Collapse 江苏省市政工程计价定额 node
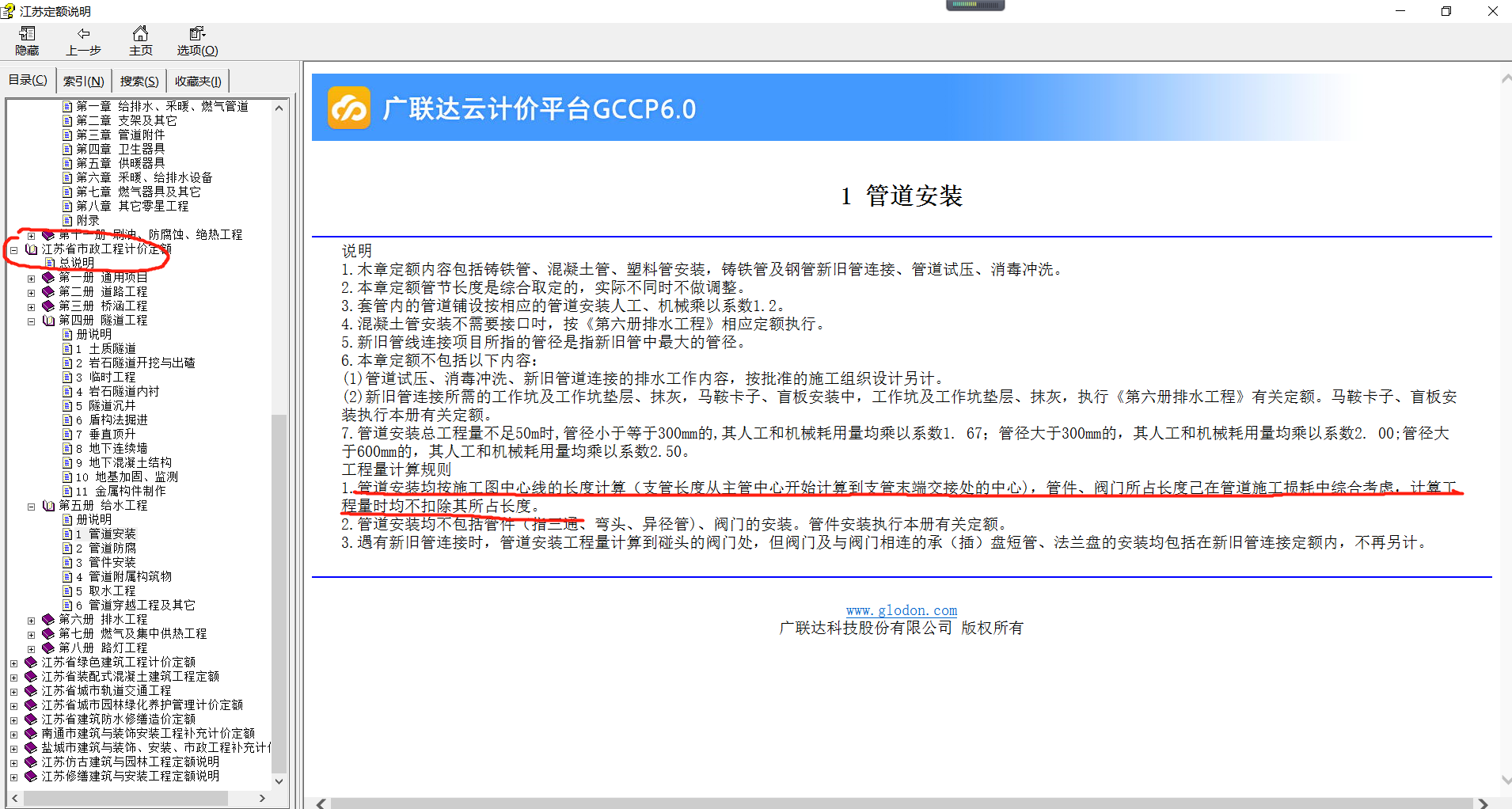 coord(13,250)
